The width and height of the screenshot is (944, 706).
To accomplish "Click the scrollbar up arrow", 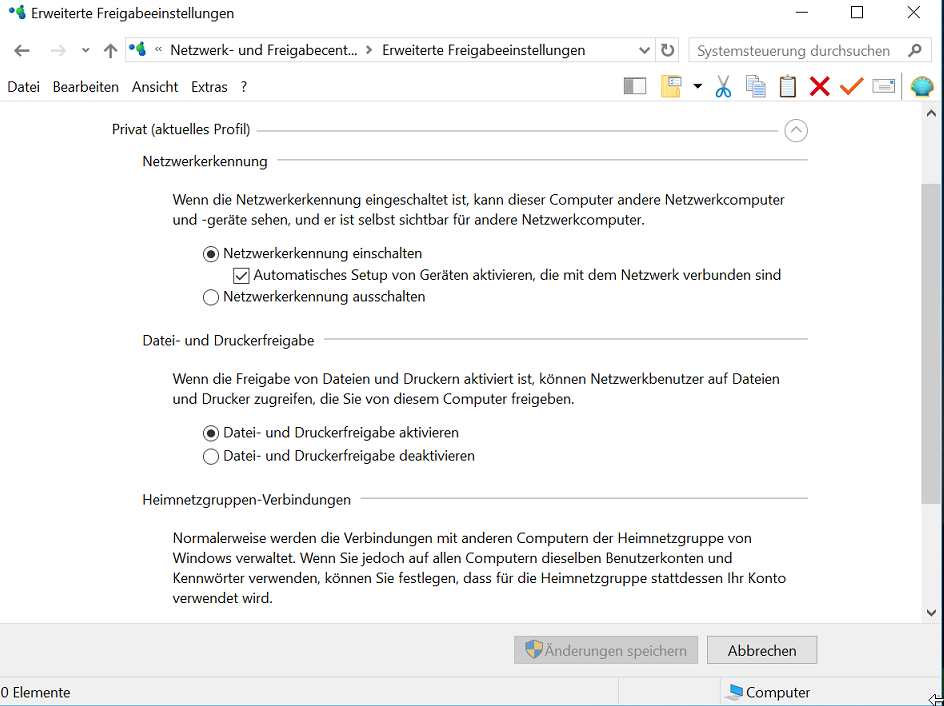I will (x=931, y=113).
